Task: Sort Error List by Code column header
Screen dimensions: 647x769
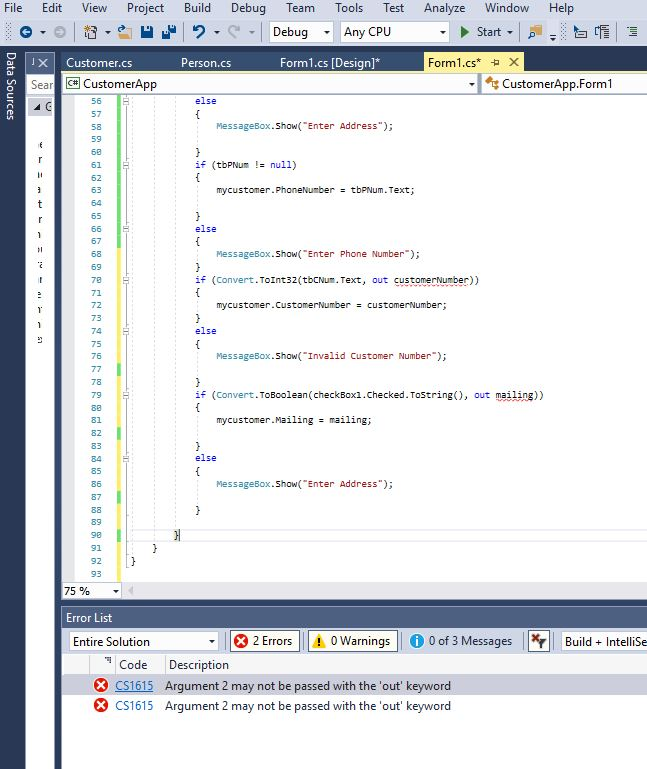Action: pyautogui.click(x=133, y=665)
